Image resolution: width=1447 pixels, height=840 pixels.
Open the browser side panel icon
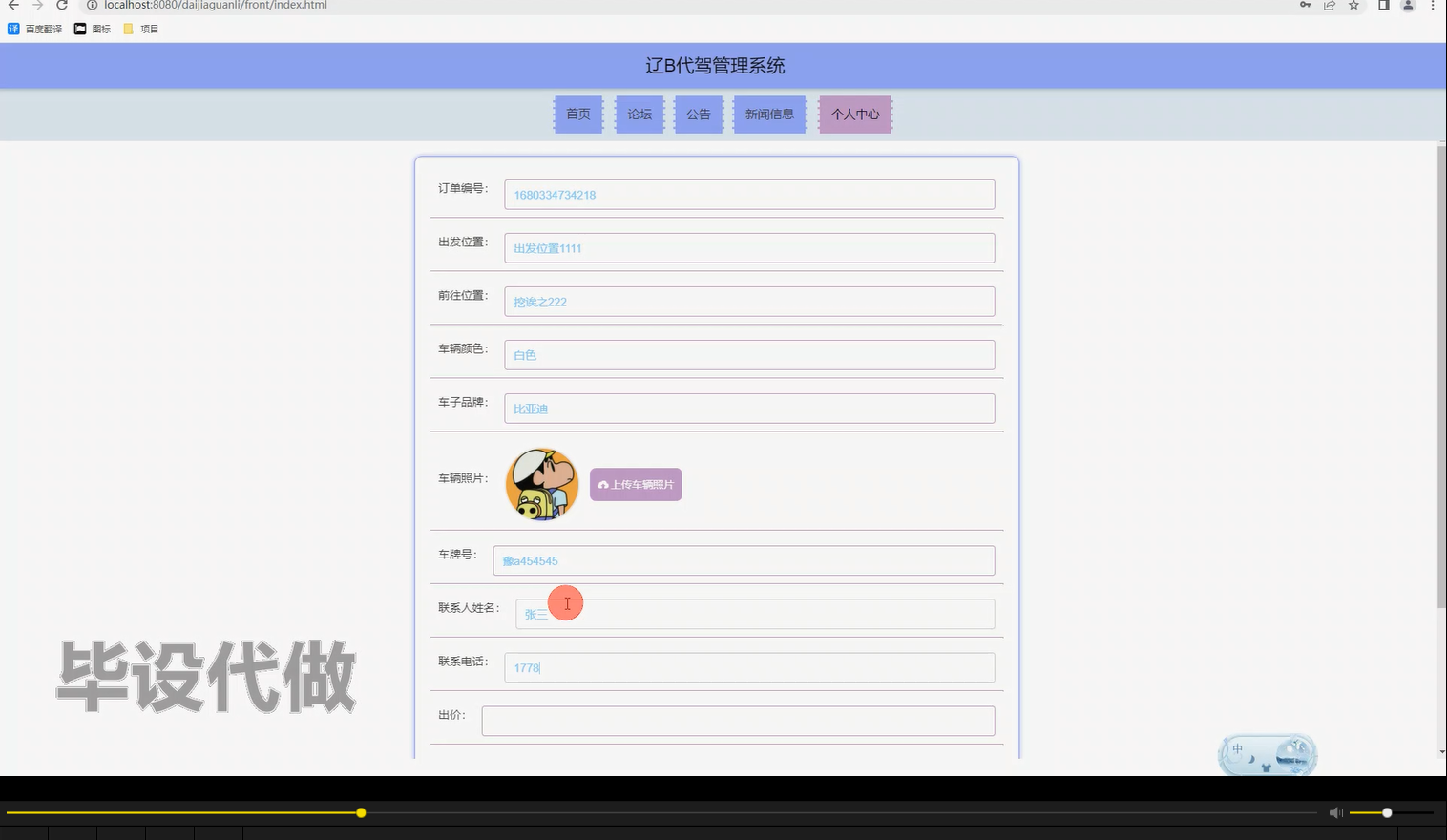coord(1382,6)
